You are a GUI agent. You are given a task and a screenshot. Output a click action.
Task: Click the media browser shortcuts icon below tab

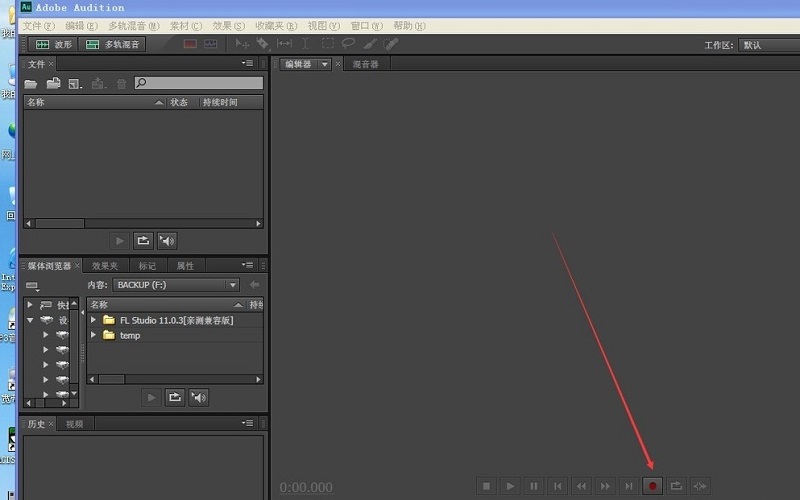[33, 286]
